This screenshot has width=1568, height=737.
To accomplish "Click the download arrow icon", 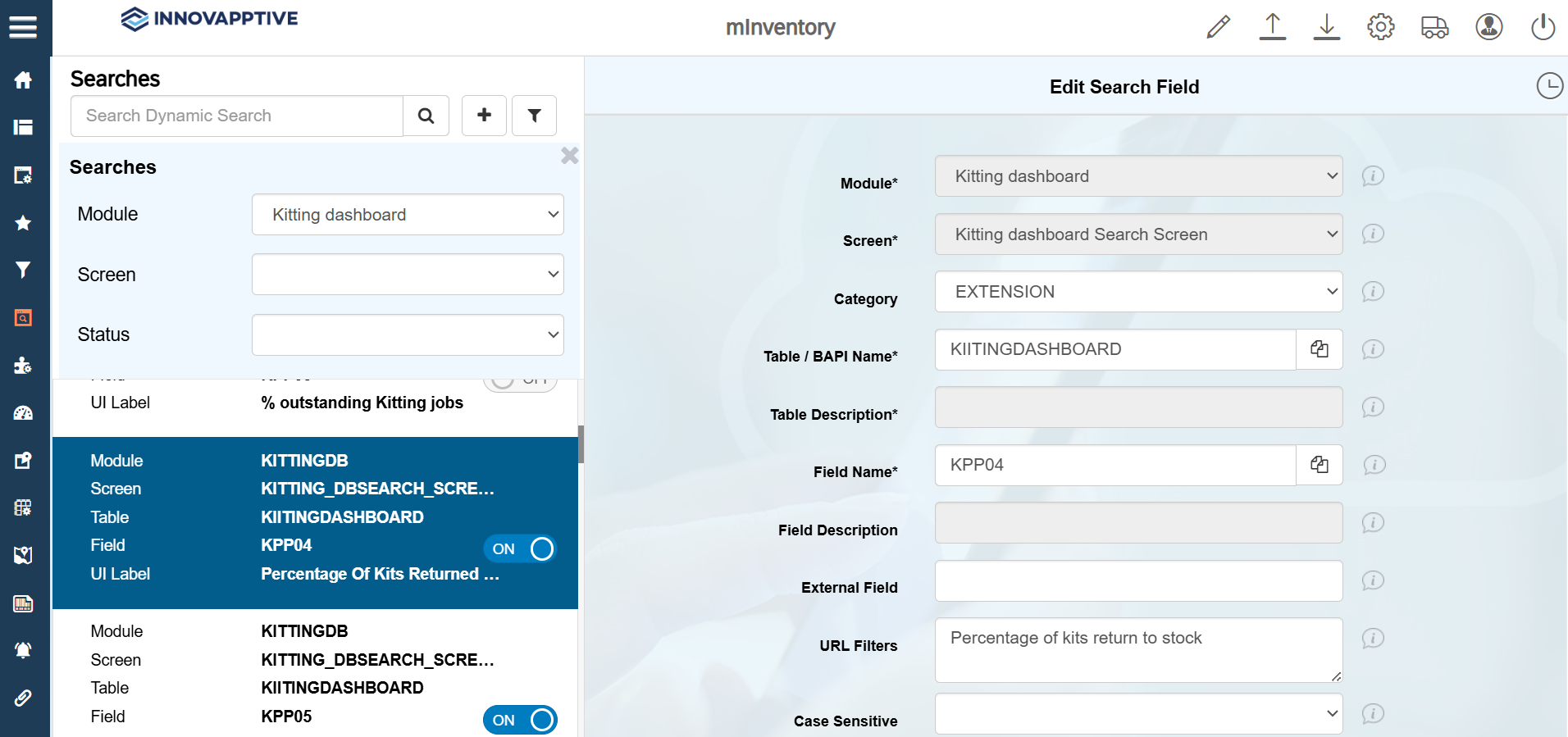I will click(1326, 27).
